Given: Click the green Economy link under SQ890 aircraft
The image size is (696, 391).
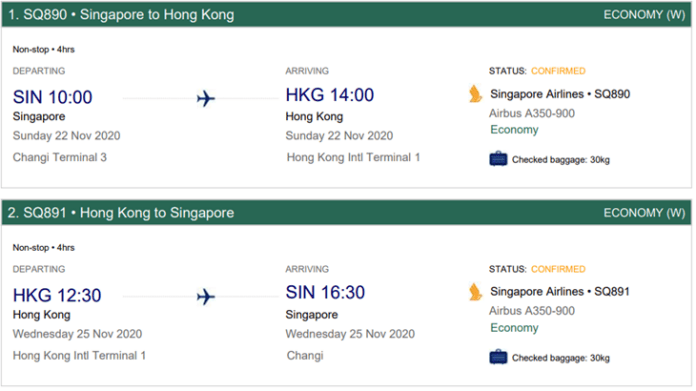Looking at the screenshot, I should pos(514,130).
